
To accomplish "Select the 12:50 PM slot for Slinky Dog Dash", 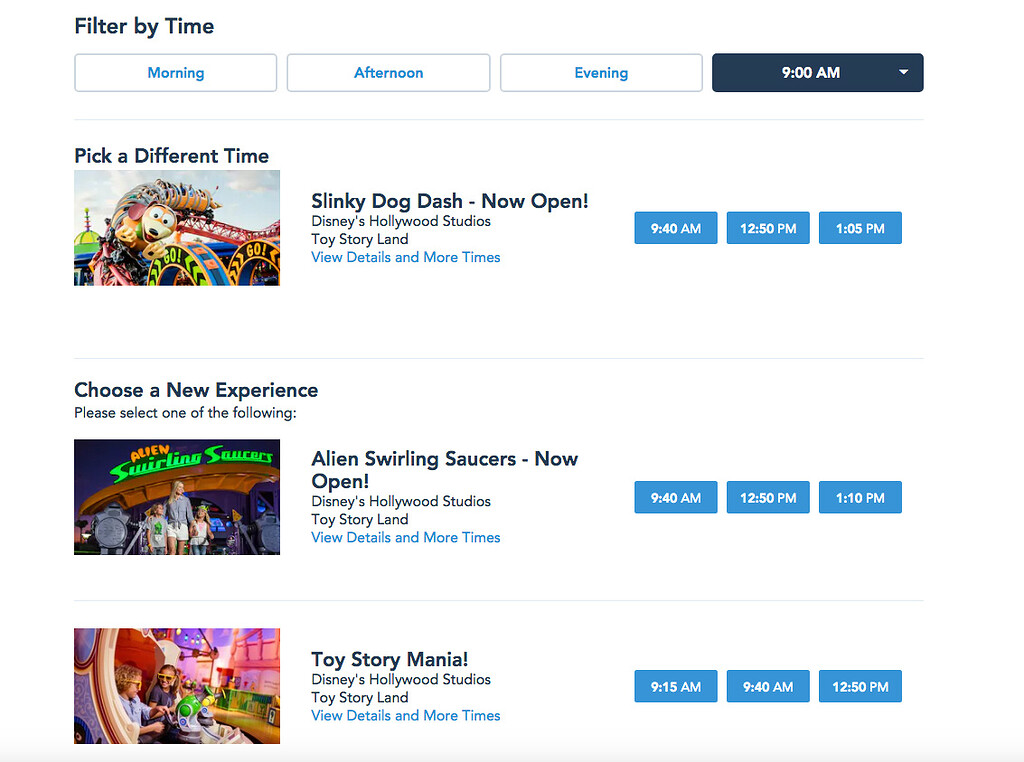I will pos(768,228).
